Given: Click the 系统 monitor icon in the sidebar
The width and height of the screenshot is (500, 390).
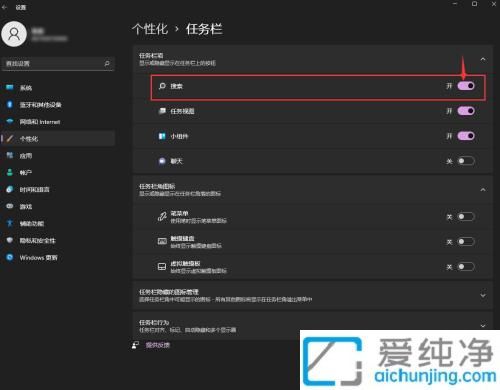Looking at the screenshot, I should pyautogui.click(x=10, y=87).
